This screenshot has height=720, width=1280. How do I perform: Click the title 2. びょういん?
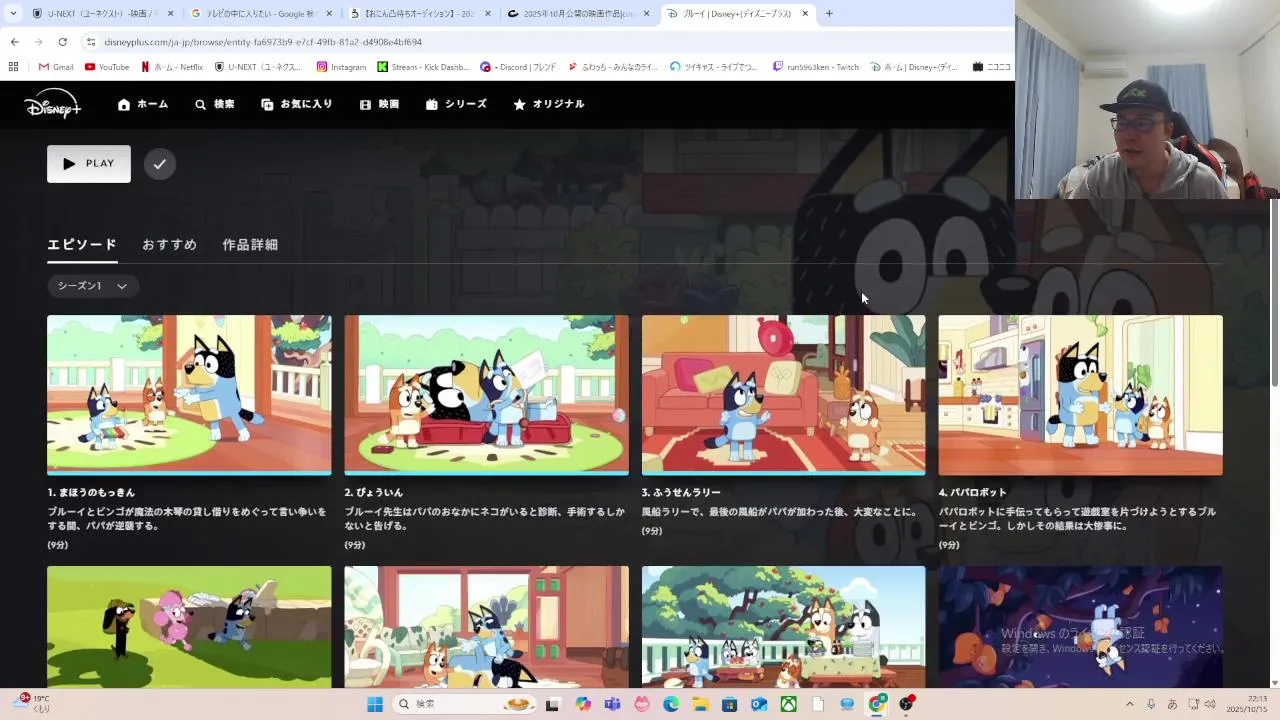click(x=376, y=492)
